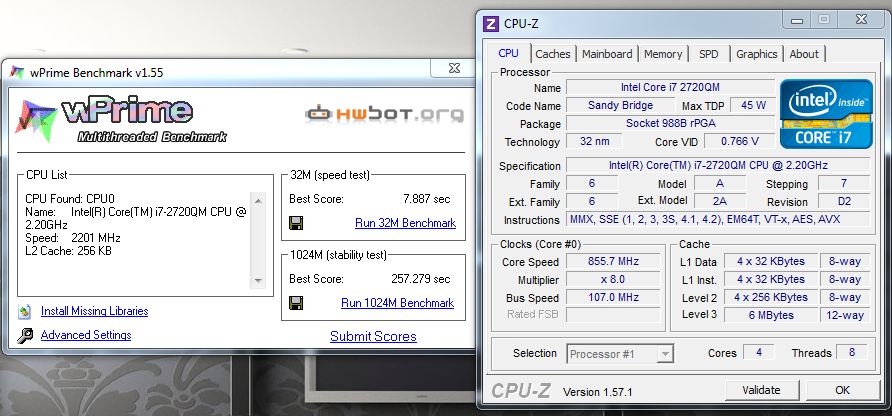The image size is (892, 416).
Task: Click the Threads value 8
Action: (x=852, y=352)
